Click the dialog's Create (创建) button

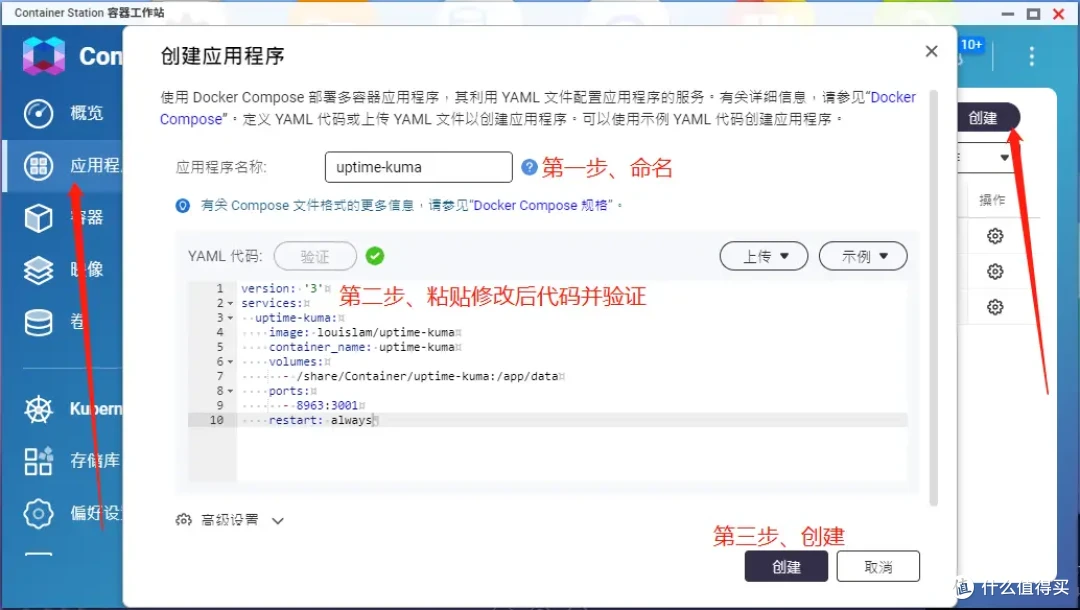pos(786,567)
